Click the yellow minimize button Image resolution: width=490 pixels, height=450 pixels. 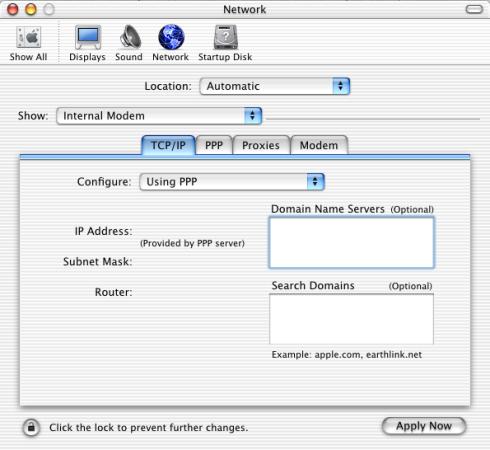(x=31, y=9)
